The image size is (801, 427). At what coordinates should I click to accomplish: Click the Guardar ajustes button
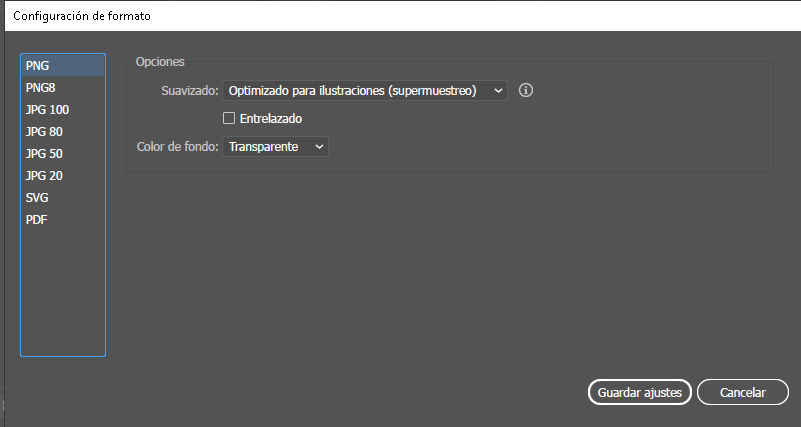[x=640, y=392]
